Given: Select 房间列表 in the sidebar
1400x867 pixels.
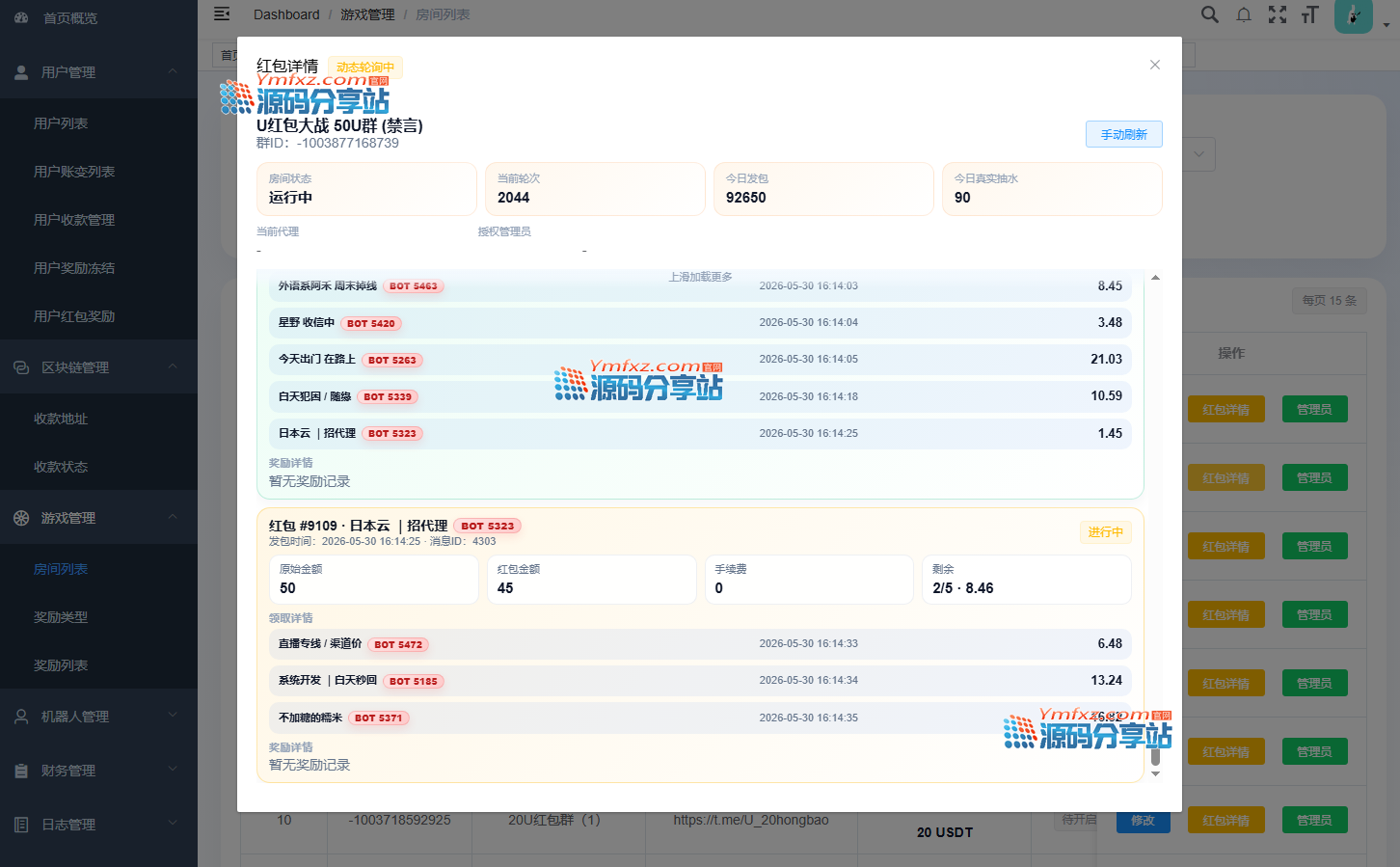Looking at the screenshot, I should coord(61,569).
